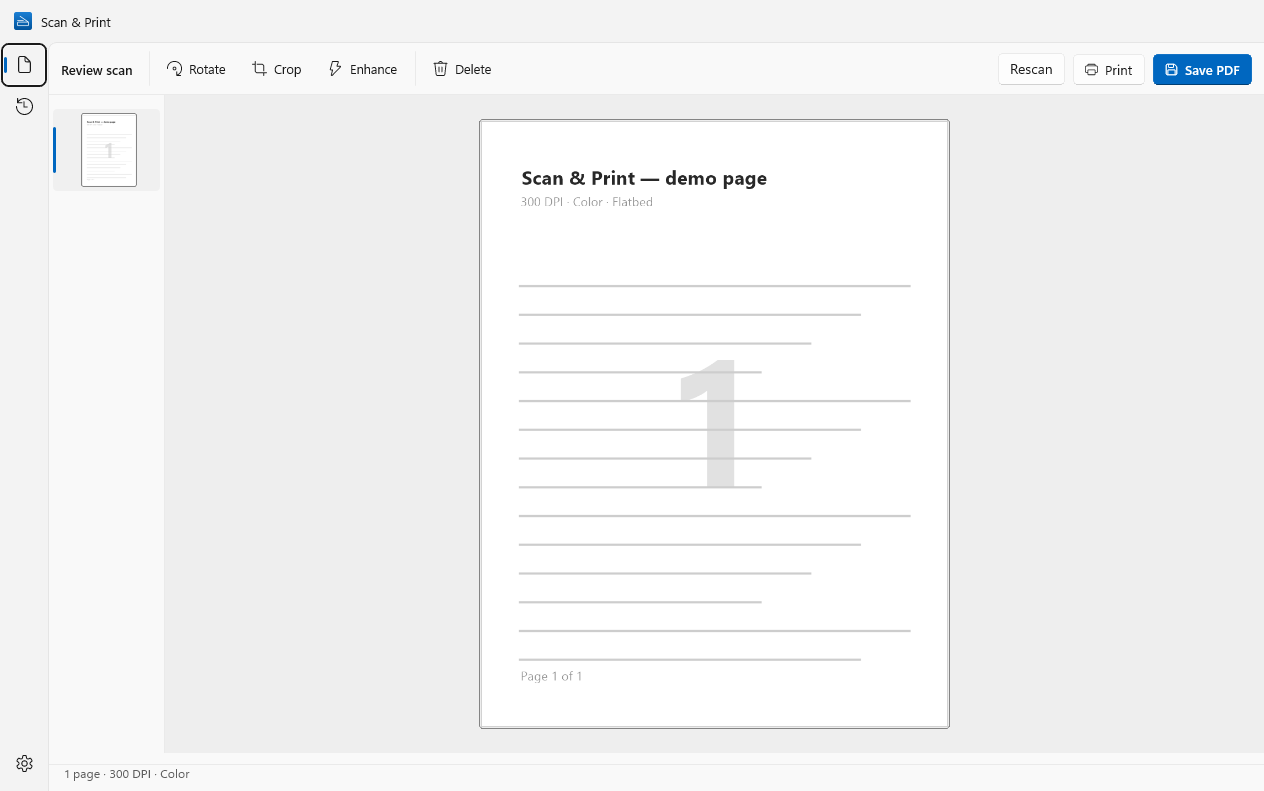Click the Rotate toolbar button
This screenshot has width=1264, height=791.
[196, 69]
